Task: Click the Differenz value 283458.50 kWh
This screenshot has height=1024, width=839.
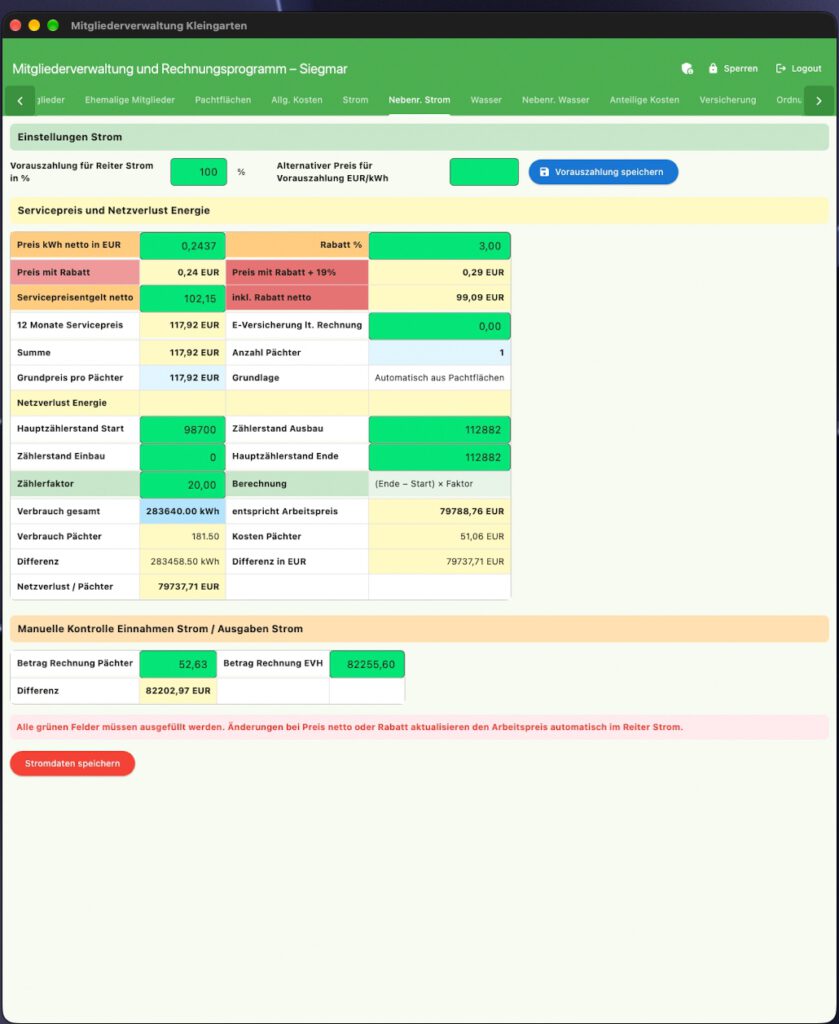Action: click(x=185, y=562)
